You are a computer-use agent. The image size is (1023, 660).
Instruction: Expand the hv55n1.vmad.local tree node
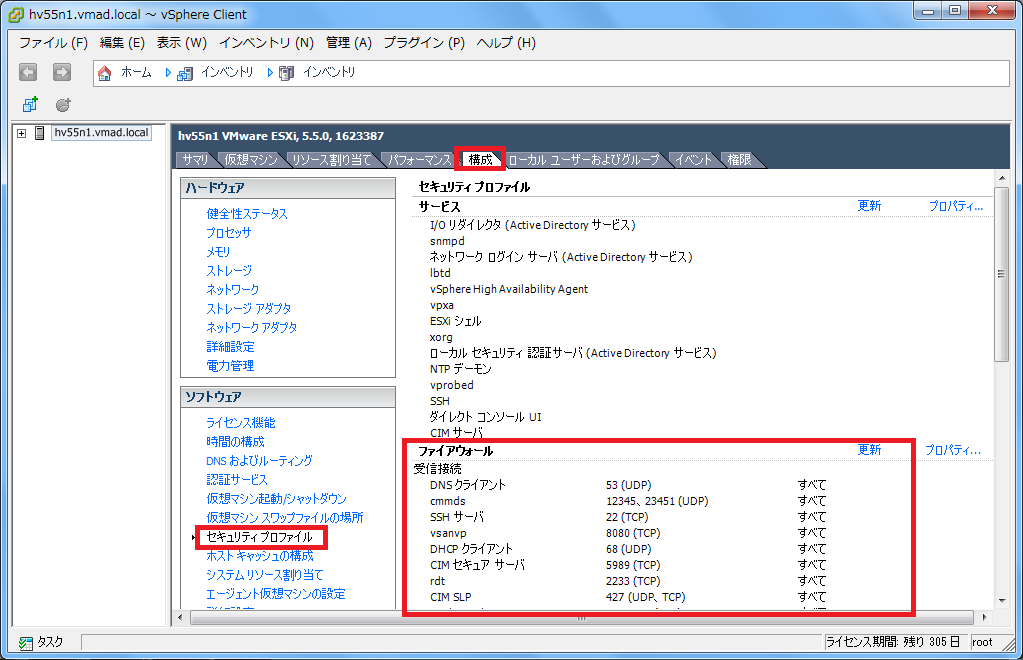[22, 133]
